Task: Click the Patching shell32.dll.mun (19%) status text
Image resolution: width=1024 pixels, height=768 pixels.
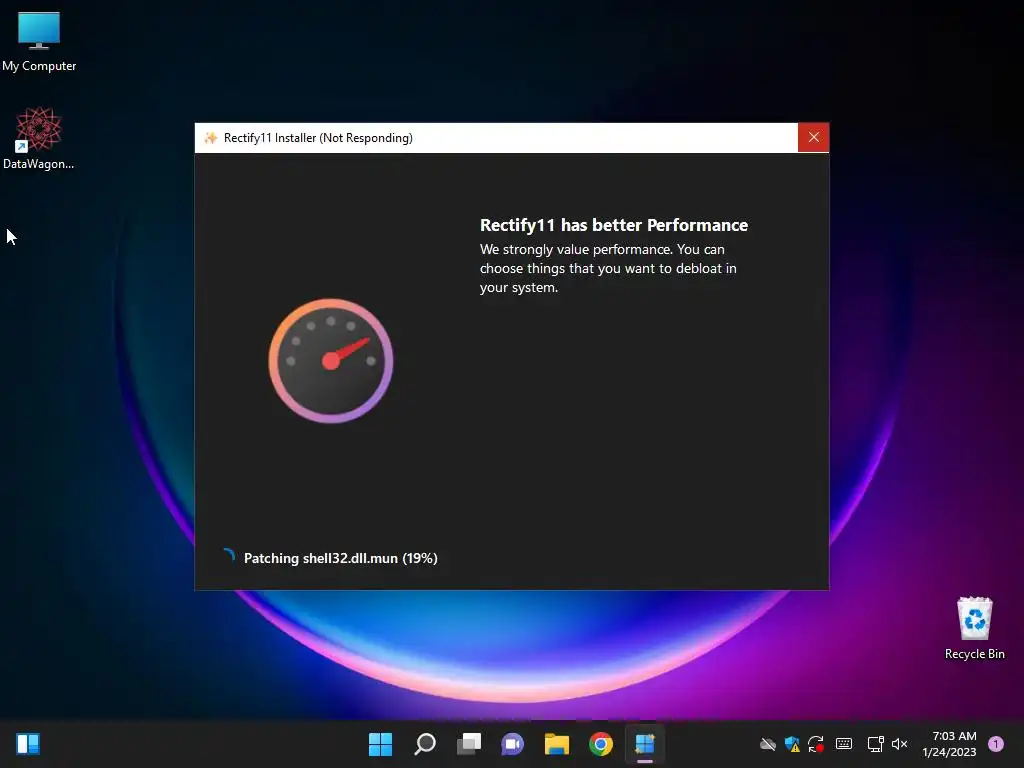Action: pyautogui.click(x=340, y=558)
